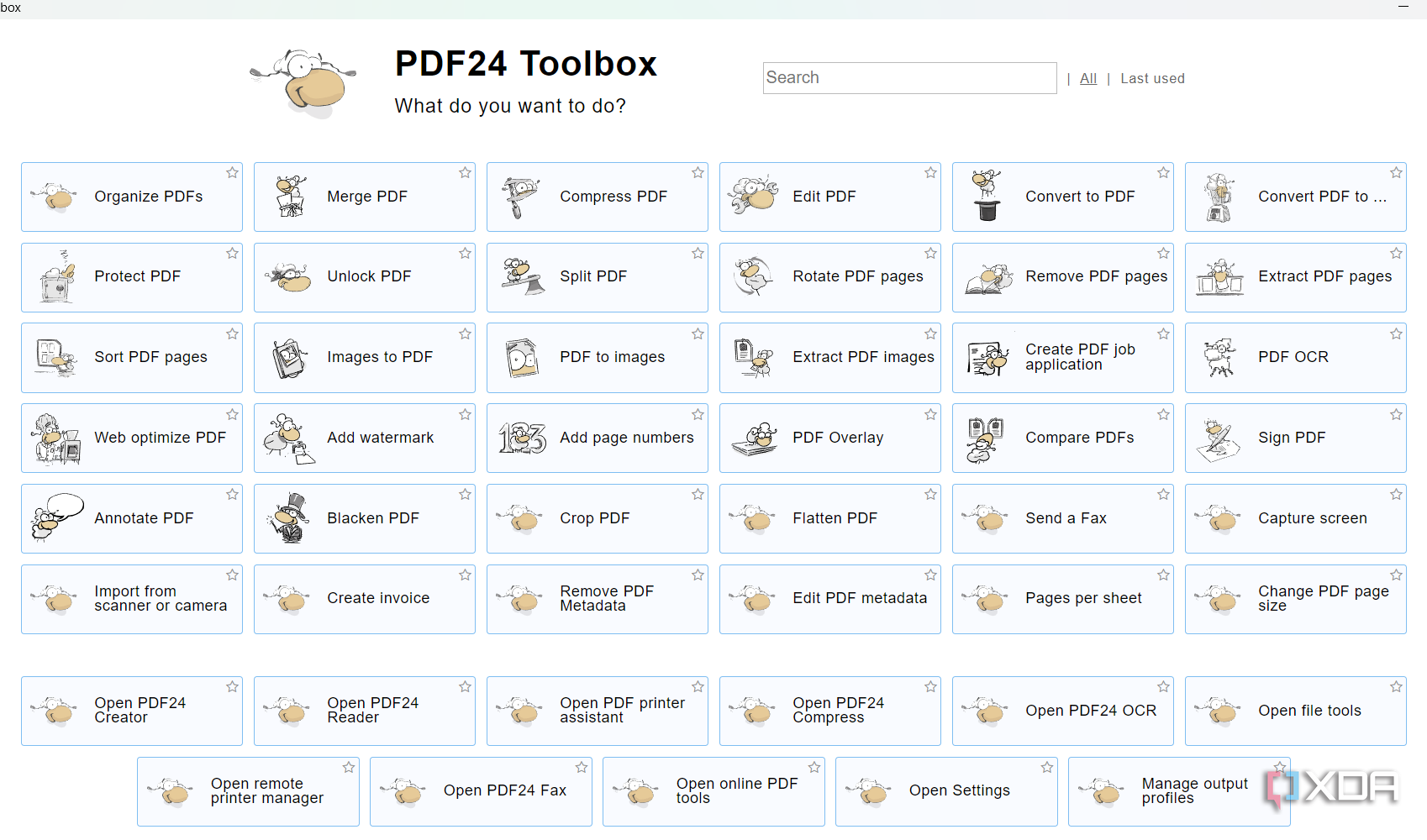Launch Open PDF printer assistant
Viewport: 1427px width, 840px height.
click(x=597, y=711)
